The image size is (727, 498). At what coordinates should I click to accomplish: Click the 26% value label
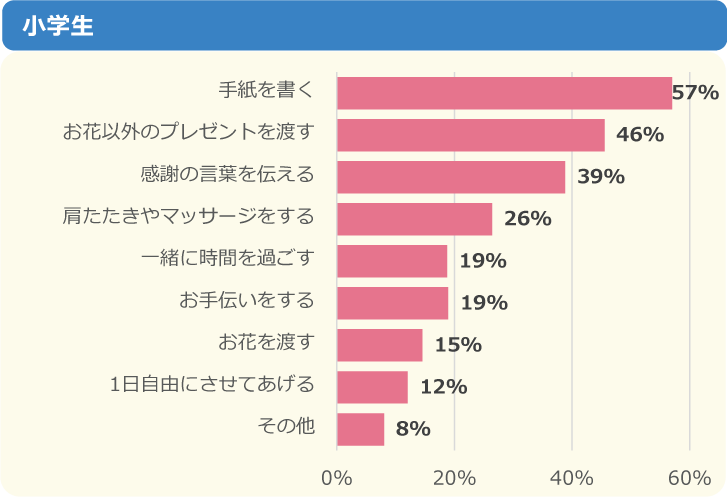pyautogui.click(x=528, y=219)
